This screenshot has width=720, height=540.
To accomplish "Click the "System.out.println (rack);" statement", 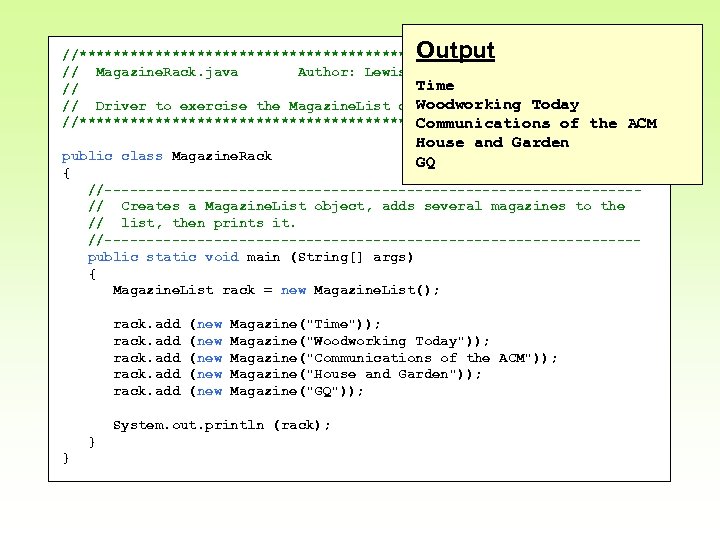I will (x=221, y=425).
